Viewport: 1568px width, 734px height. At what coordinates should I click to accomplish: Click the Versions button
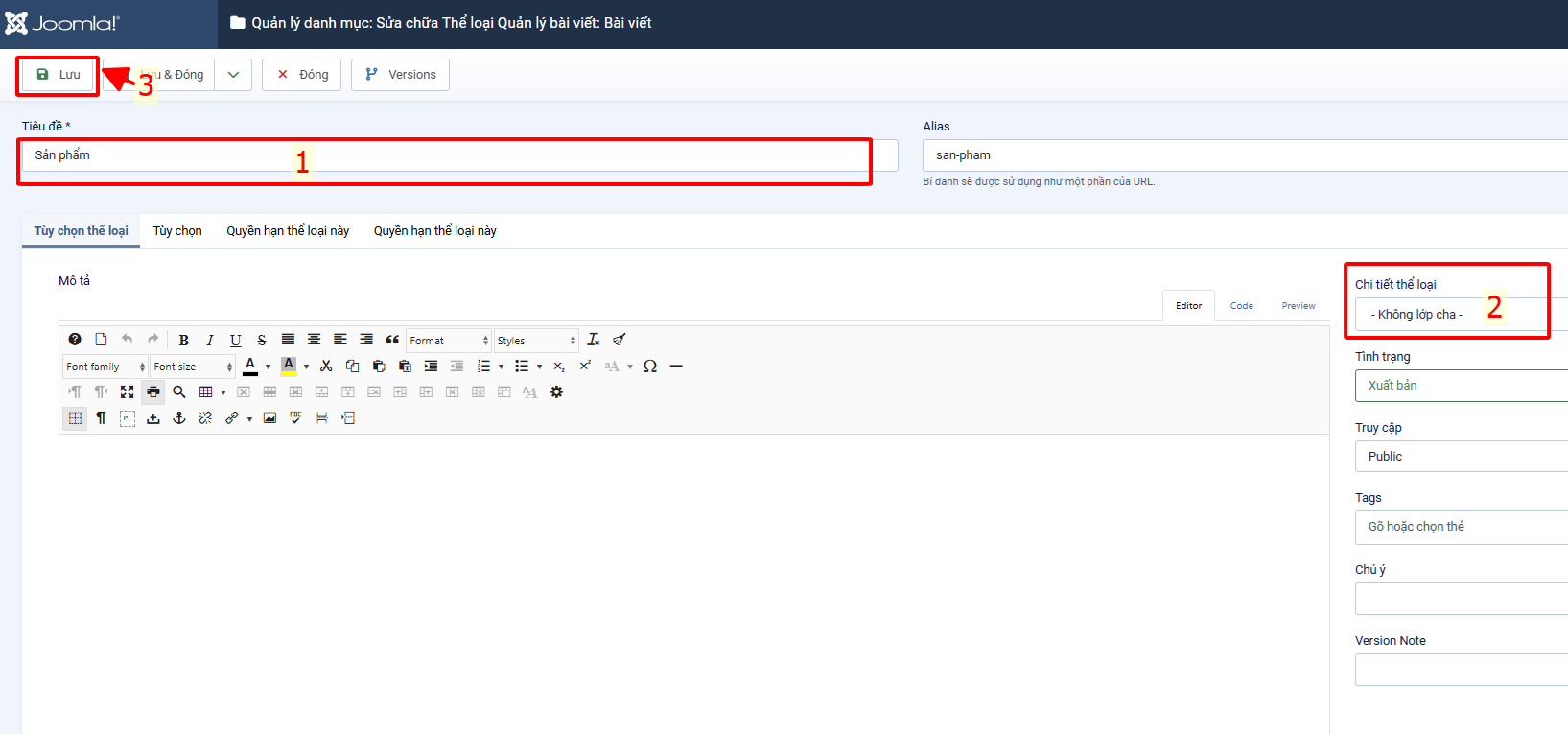[x=400, y=75]
